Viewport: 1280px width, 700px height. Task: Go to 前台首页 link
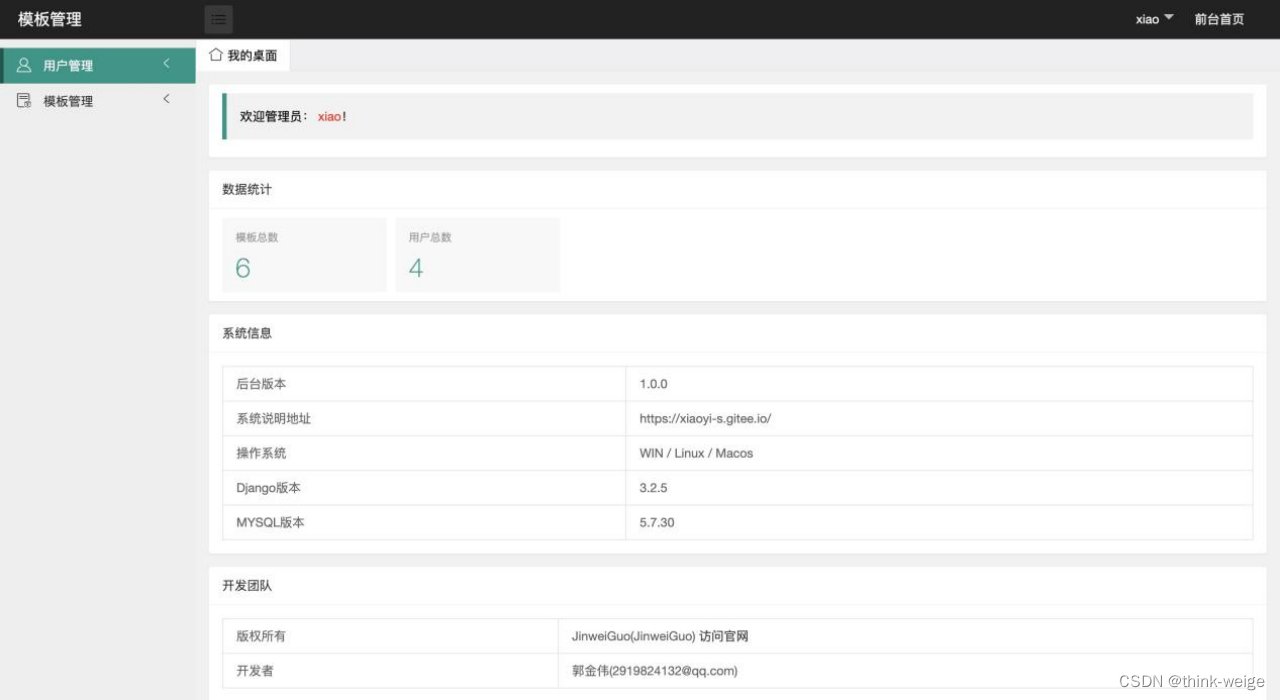(1219, 19)
